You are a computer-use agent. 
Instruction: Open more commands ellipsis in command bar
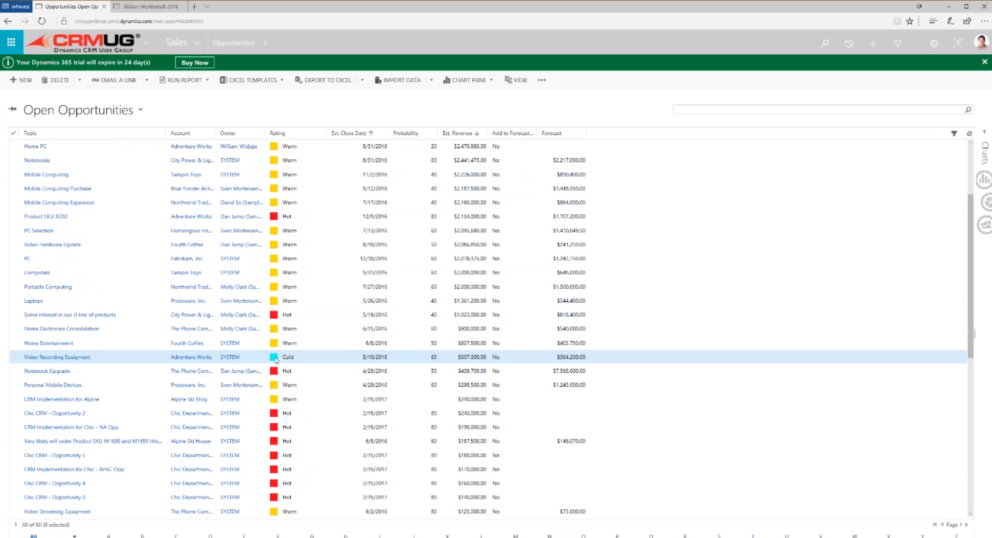click(542, 80)
